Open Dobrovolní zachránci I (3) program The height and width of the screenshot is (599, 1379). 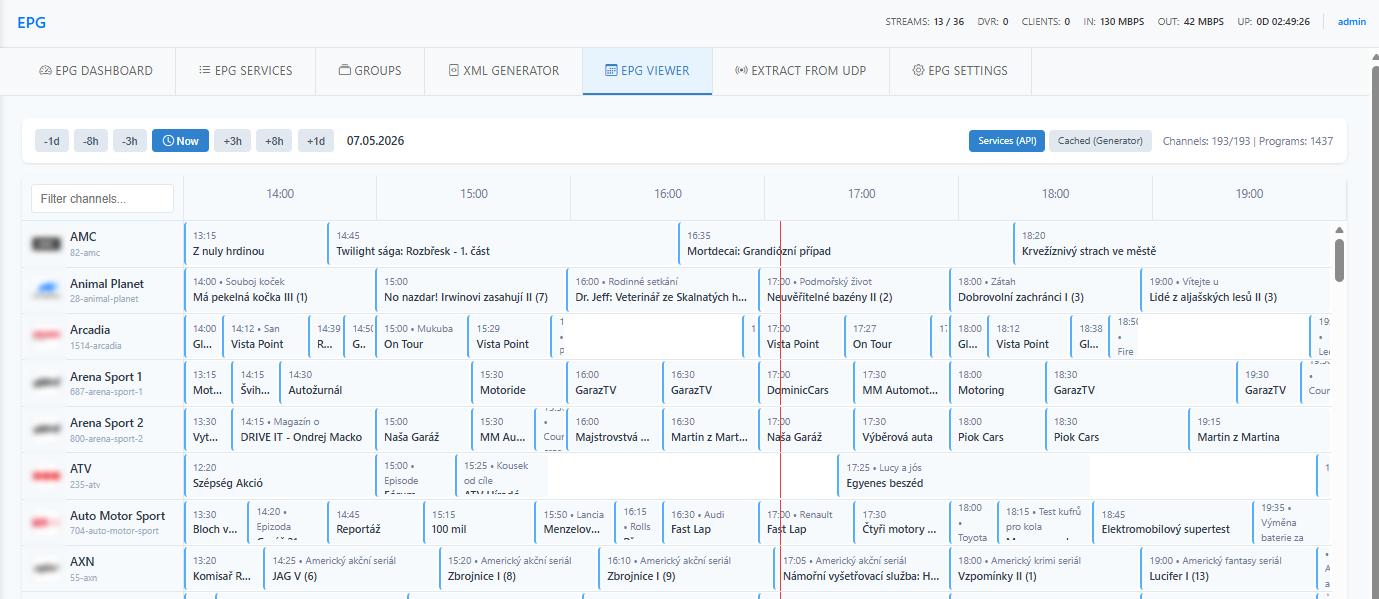1044,290
